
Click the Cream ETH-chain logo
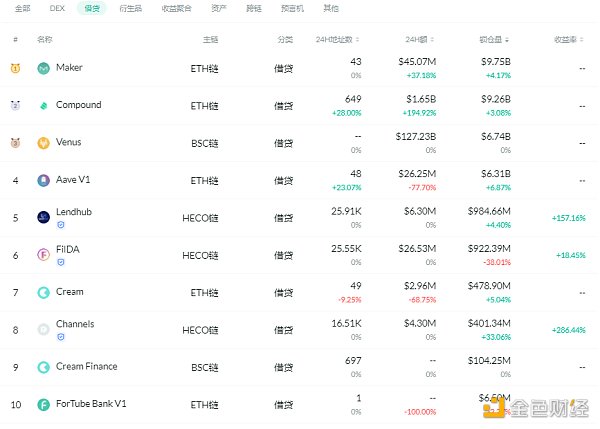(44, 292)
